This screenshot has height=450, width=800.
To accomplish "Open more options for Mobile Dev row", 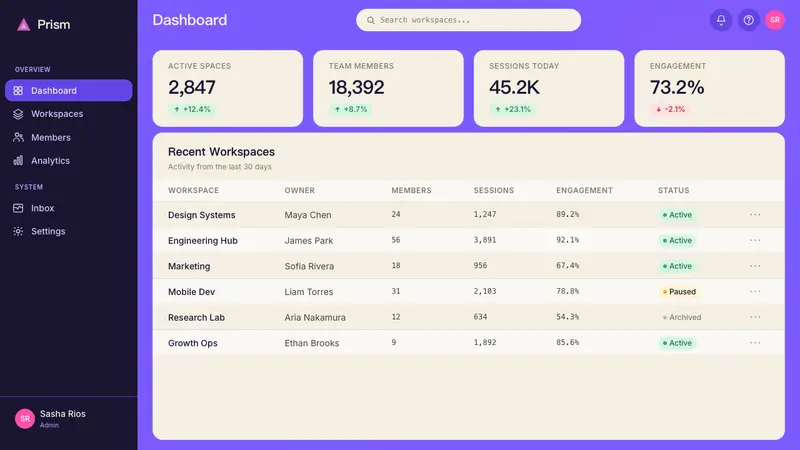I will click(755, 291).
